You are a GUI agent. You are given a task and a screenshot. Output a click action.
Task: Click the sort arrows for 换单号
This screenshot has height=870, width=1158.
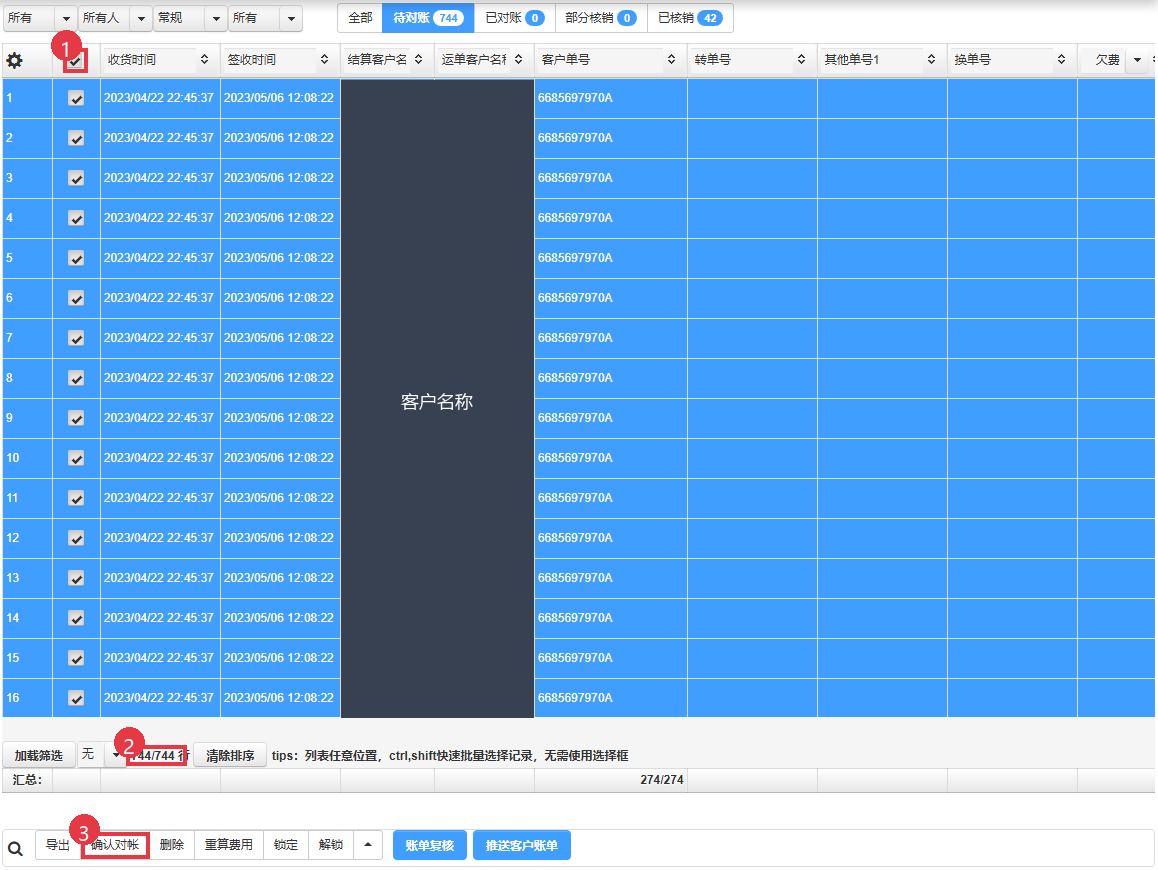[1061, 60]
